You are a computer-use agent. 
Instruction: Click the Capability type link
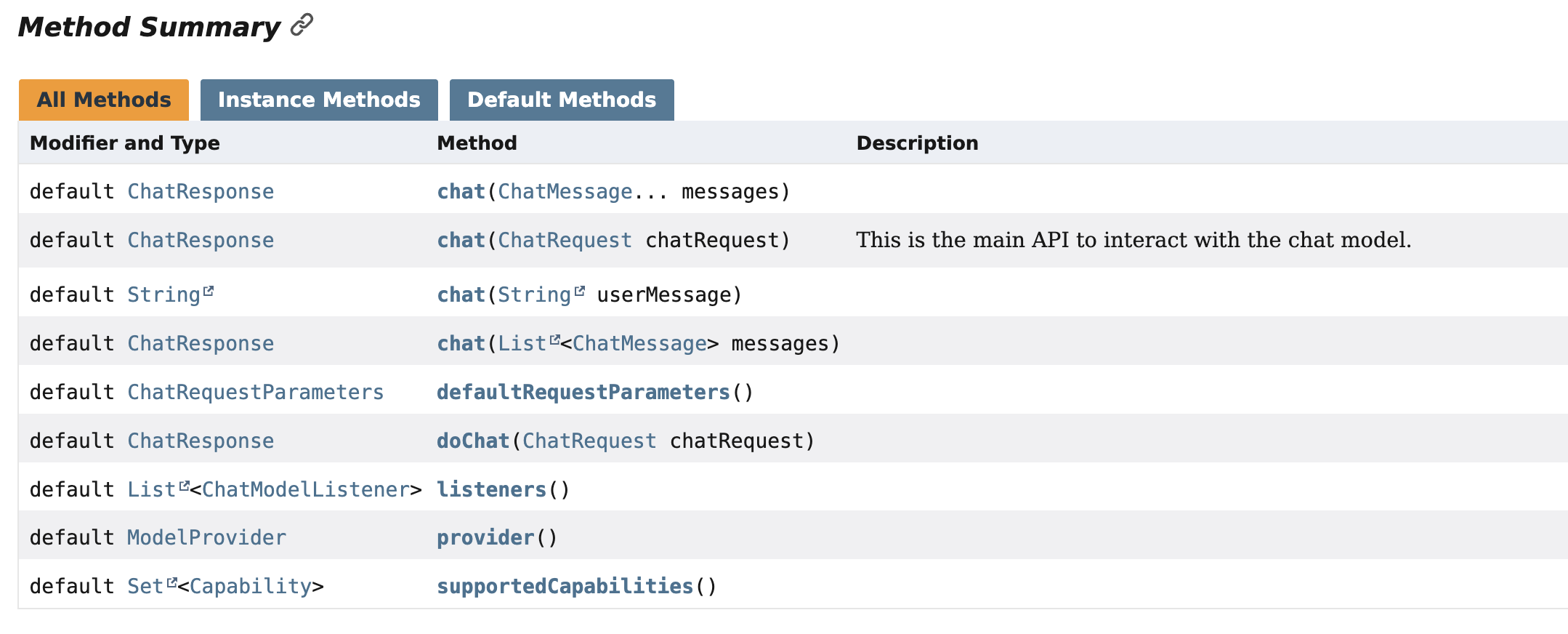pos(251,587)
